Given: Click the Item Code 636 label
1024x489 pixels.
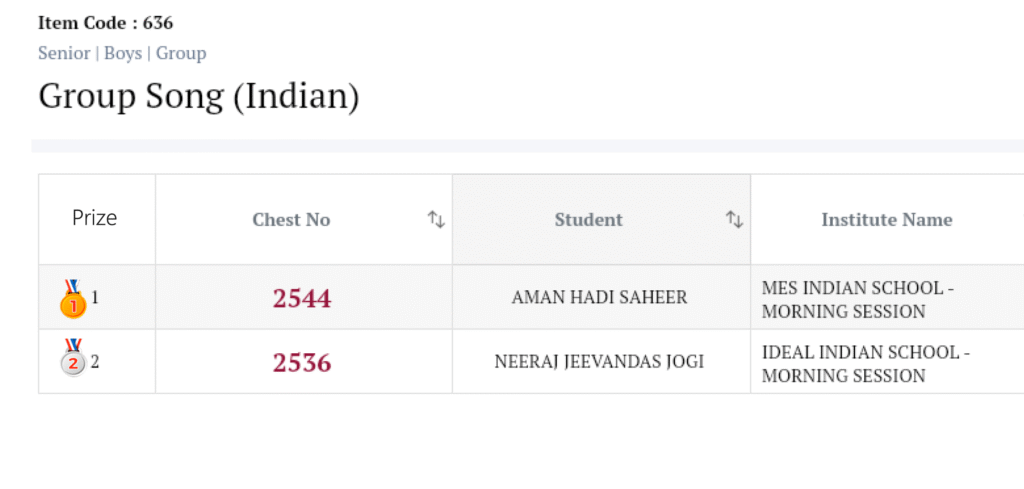Looking at the screenshot, I should tap(105, 23).
